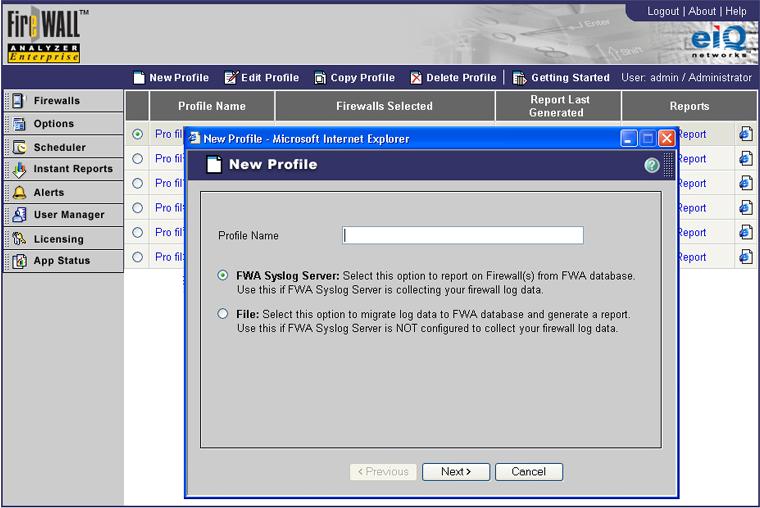Viewport: 760px width, 508px height.
Task: Select the FWA Syslog Server option
Action: [223, 275]
